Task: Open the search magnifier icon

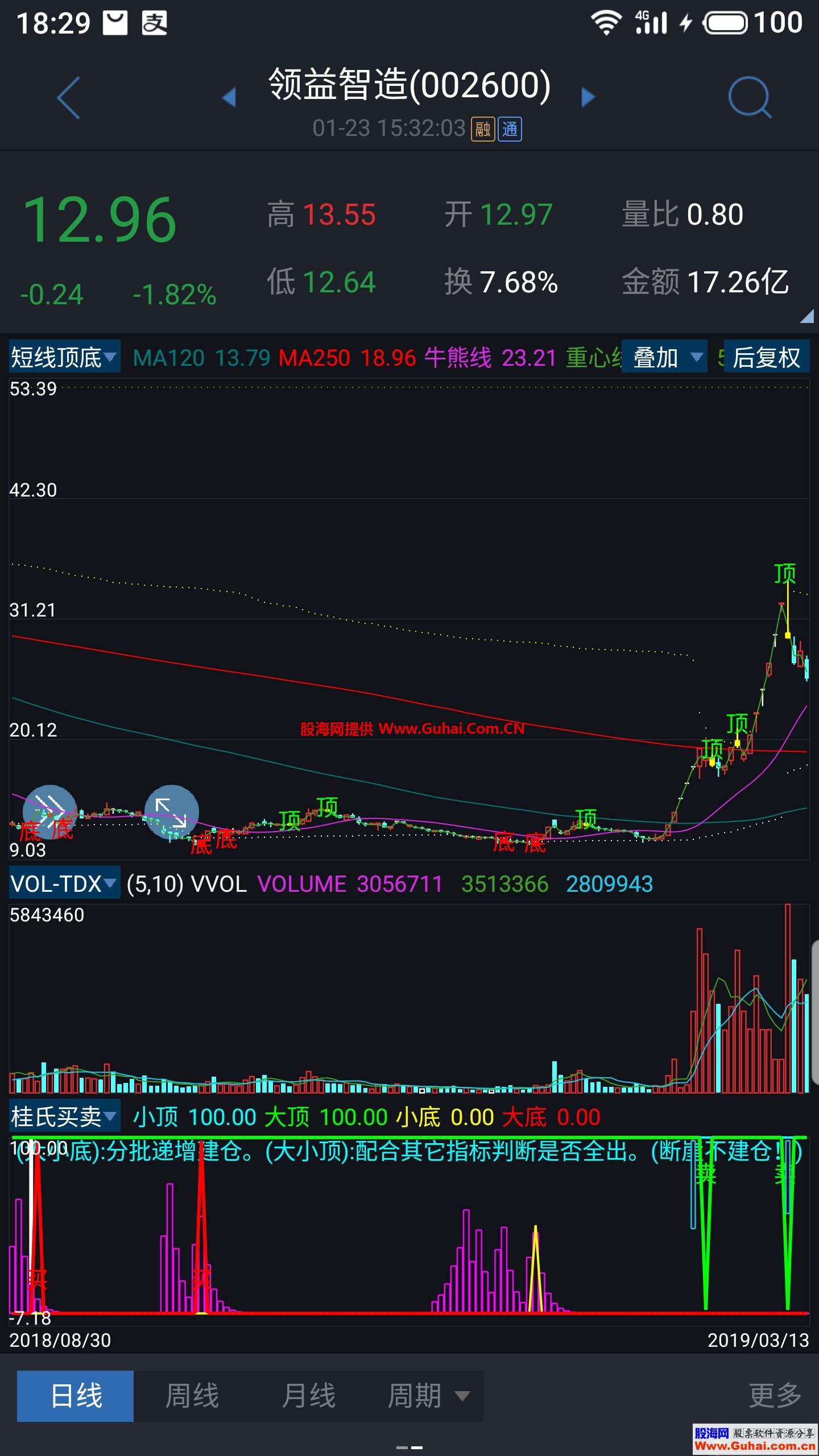Action: click(x=750, y=97)
